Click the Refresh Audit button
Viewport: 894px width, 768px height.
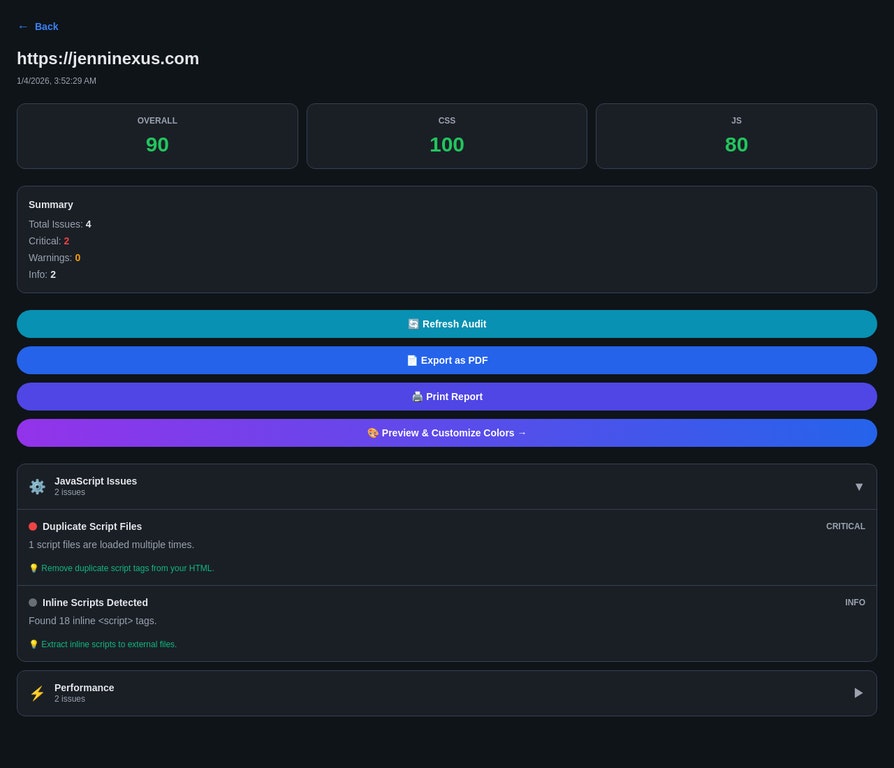click(x=446, y=323)
